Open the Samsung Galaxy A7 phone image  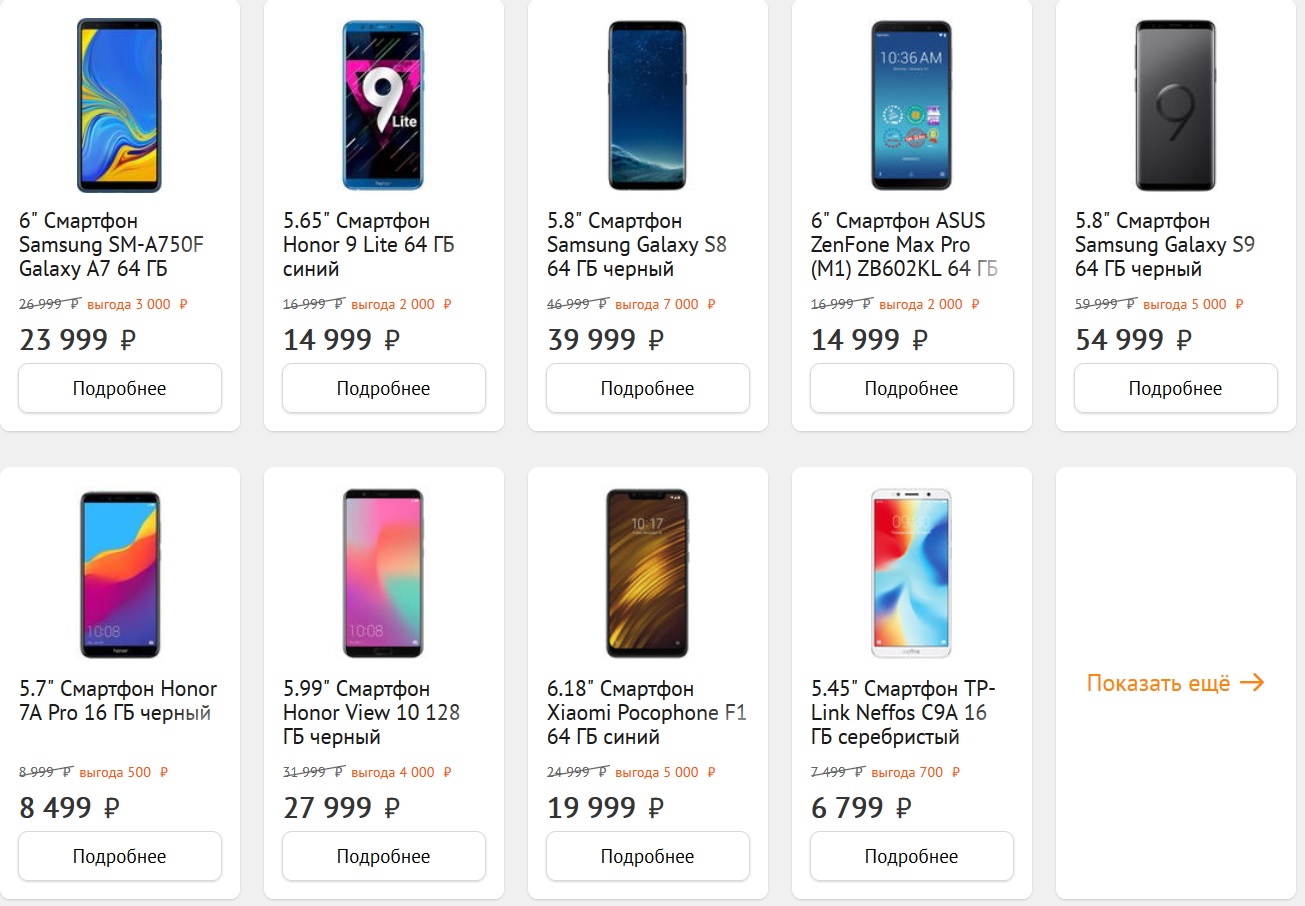pos(120,105)
